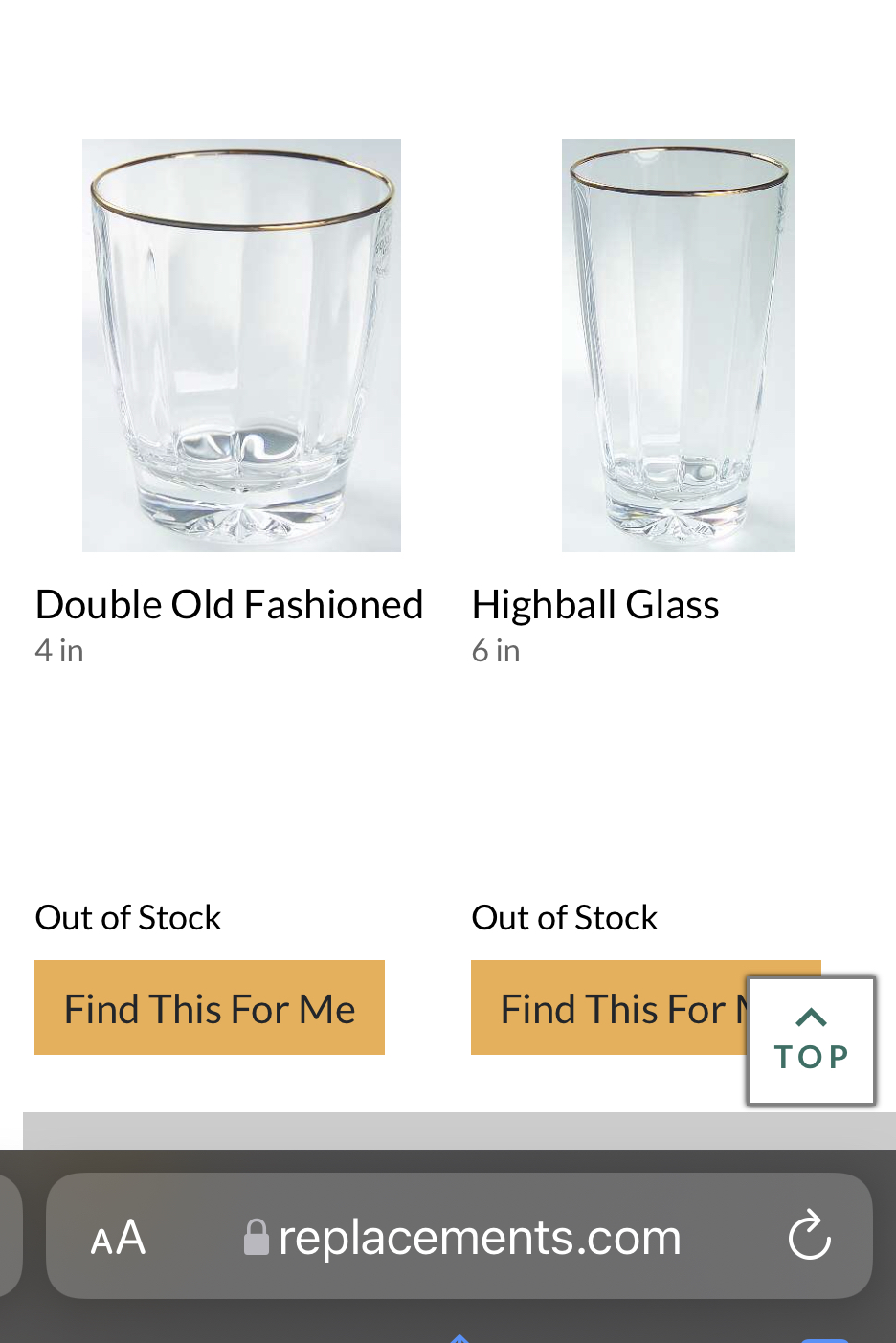Viewport: 896px width, 1343px height.
Task: Tap the 6 in size text
Action: 496,651
